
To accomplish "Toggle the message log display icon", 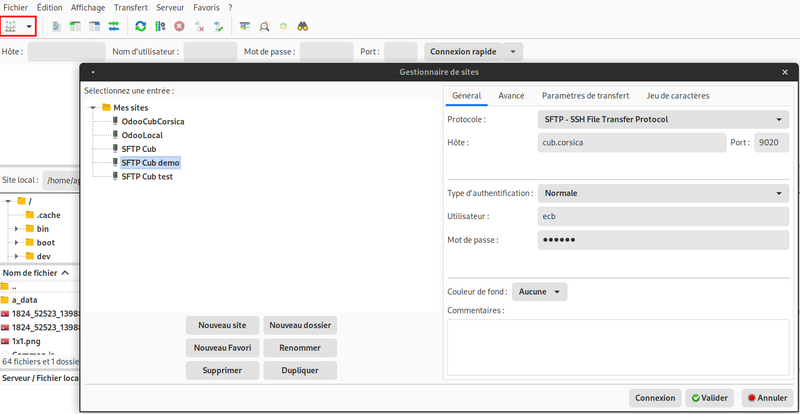I will click(57, 27).
